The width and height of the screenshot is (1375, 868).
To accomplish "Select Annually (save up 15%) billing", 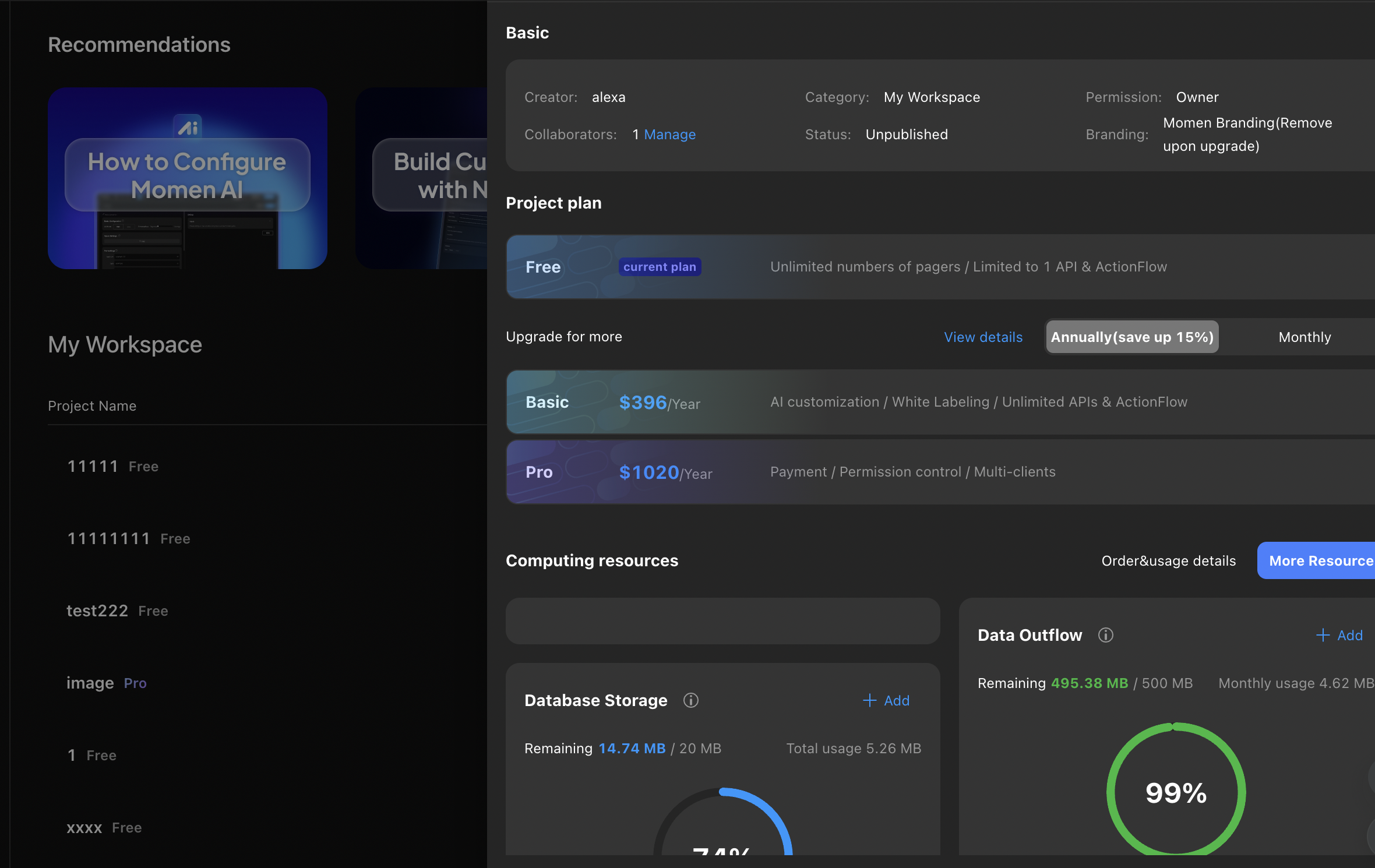I will coord(1132,337).
